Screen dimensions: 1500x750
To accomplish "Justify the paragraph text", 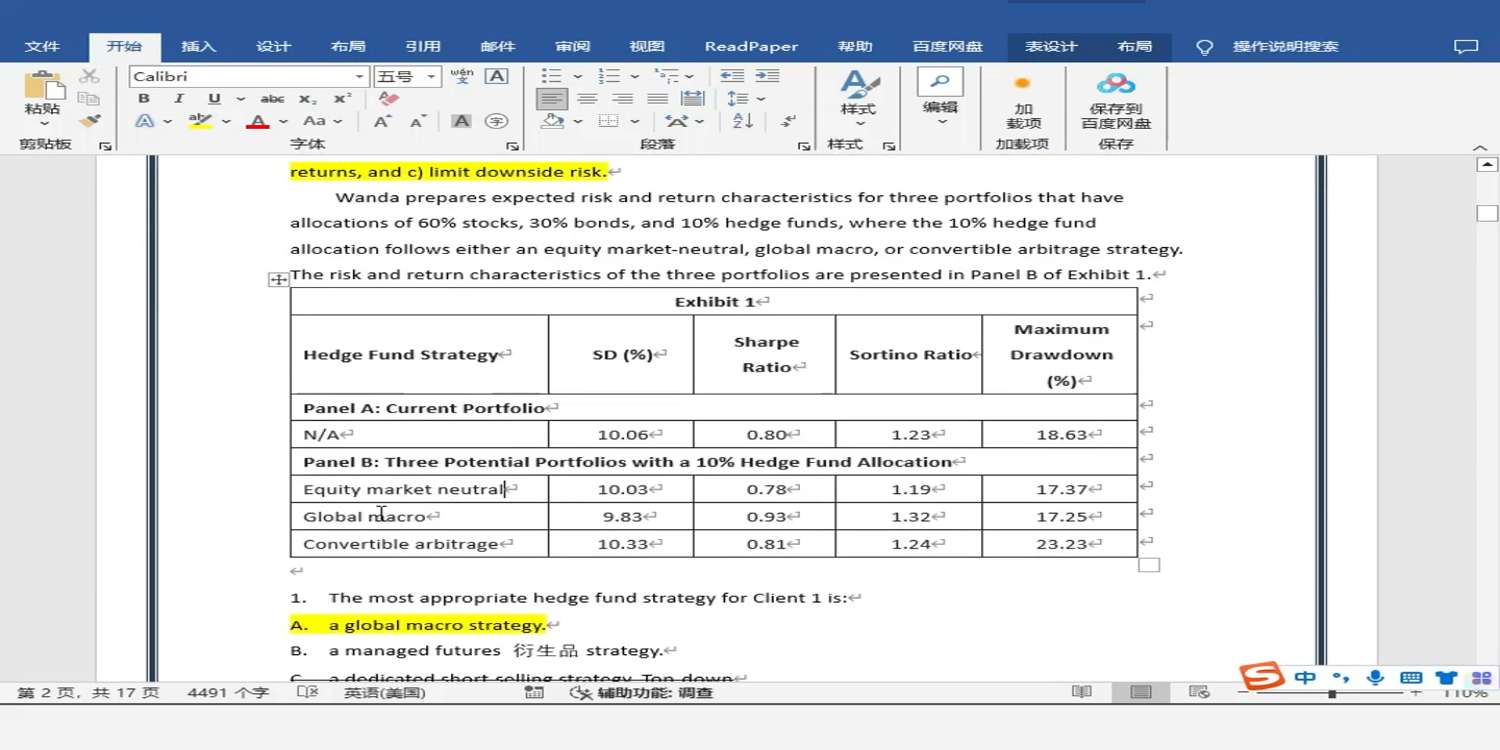I will [x=657, y=99].
